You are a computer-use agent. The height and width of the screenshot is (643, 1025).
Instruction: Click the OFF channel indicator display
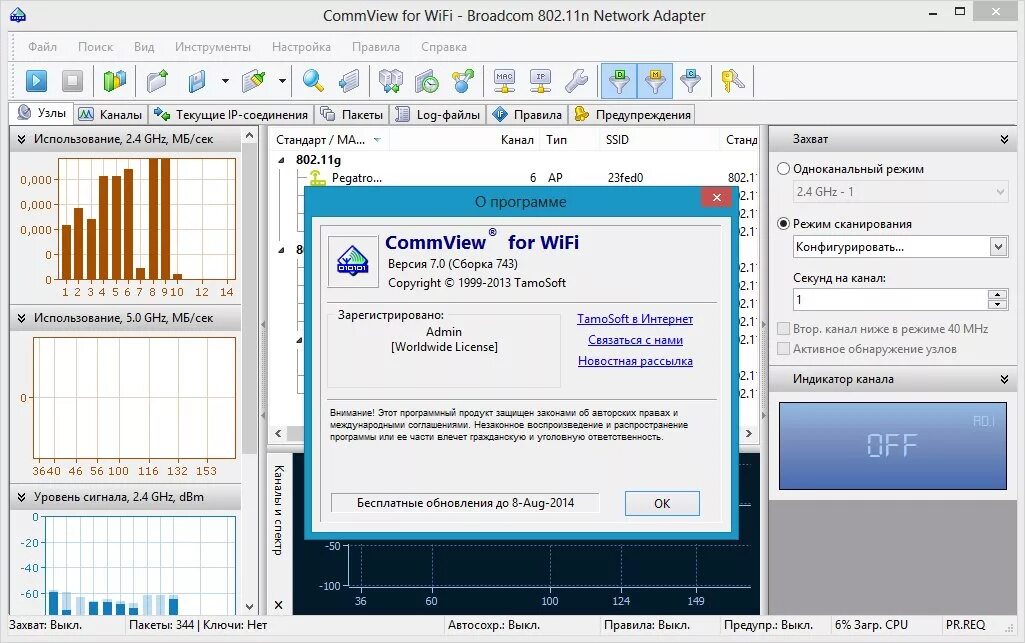coord(892,446)
